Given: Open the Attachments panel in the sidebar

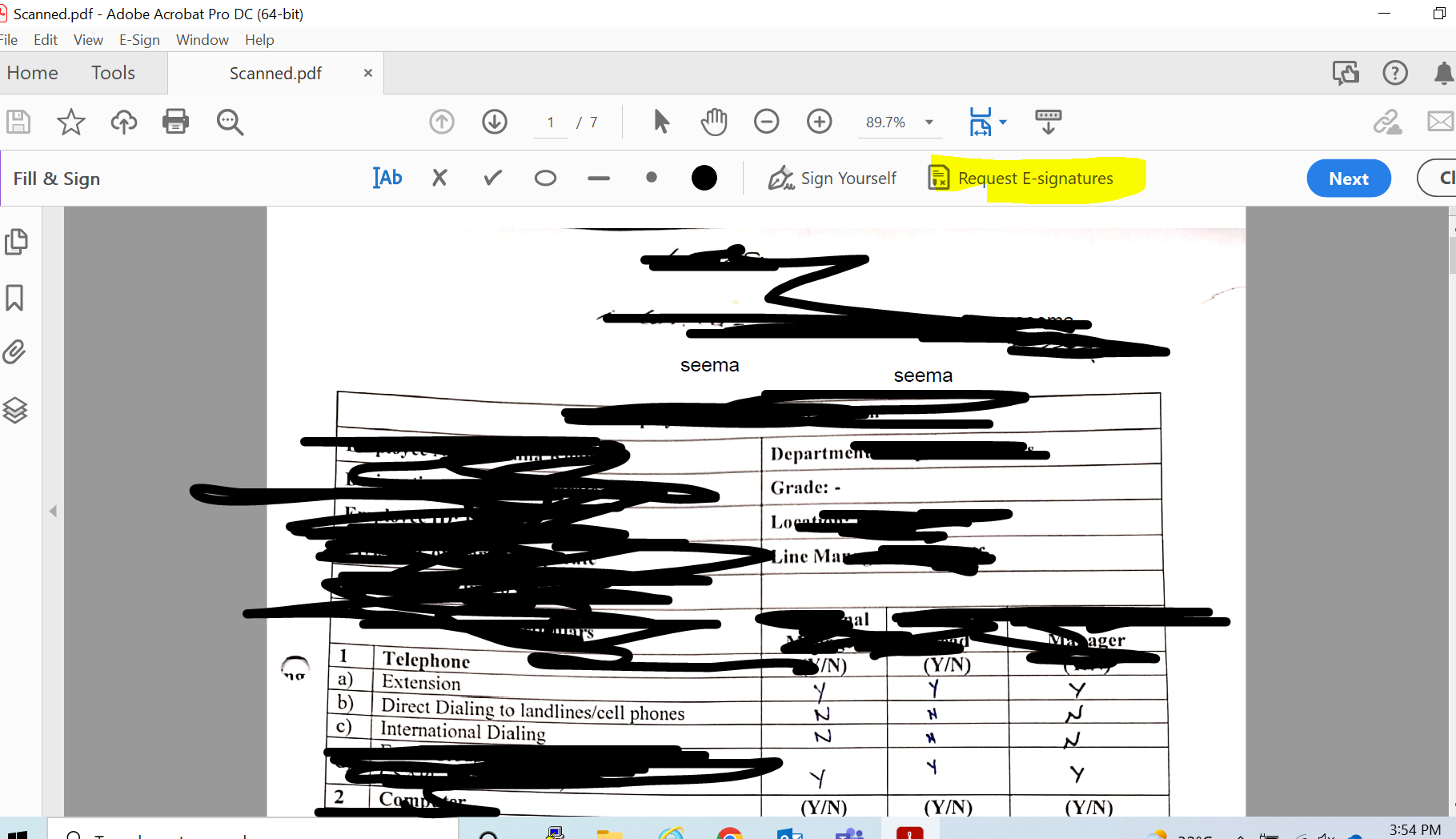Looking at the screenshot, I should 16,351.
